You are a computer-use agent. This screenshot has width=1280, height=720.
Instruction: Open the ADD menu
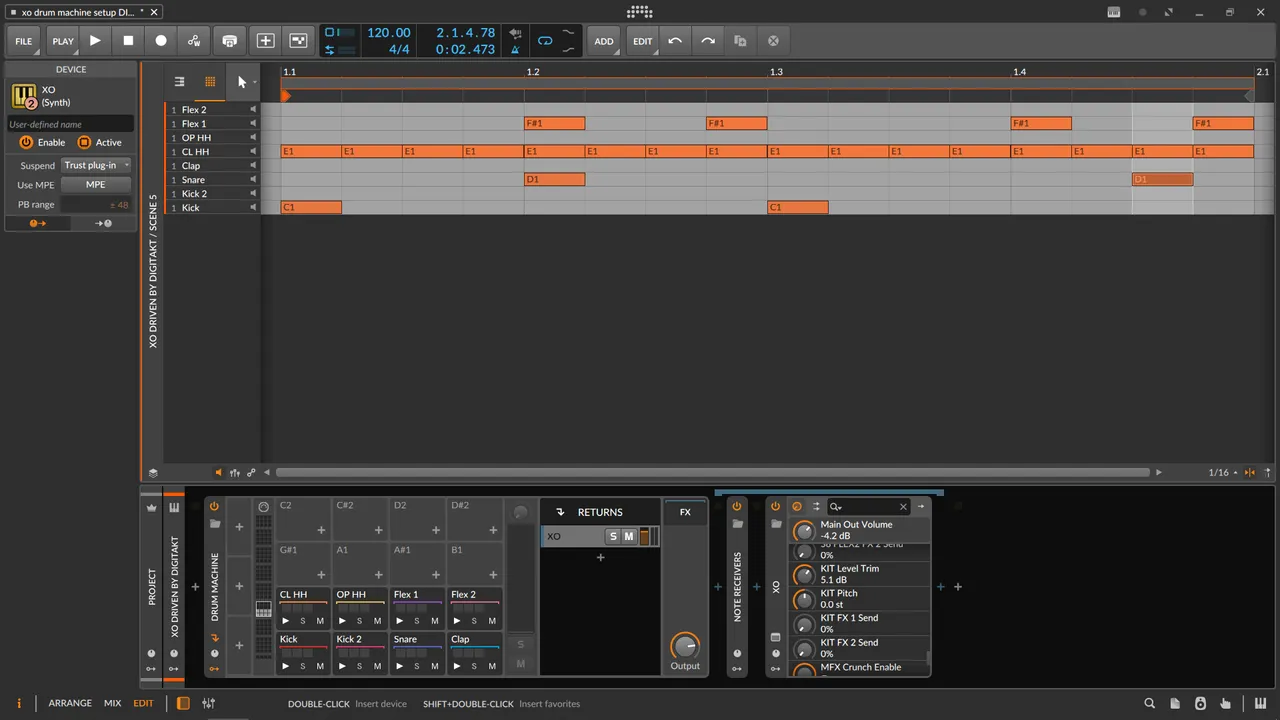(x=604, y=41)
